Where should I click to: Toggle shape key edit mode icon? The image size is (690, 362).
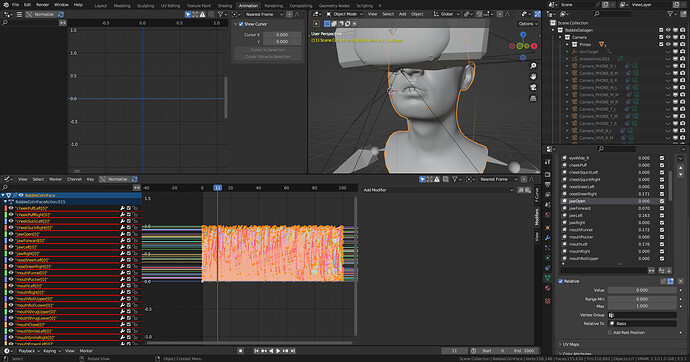pos(670,281)
